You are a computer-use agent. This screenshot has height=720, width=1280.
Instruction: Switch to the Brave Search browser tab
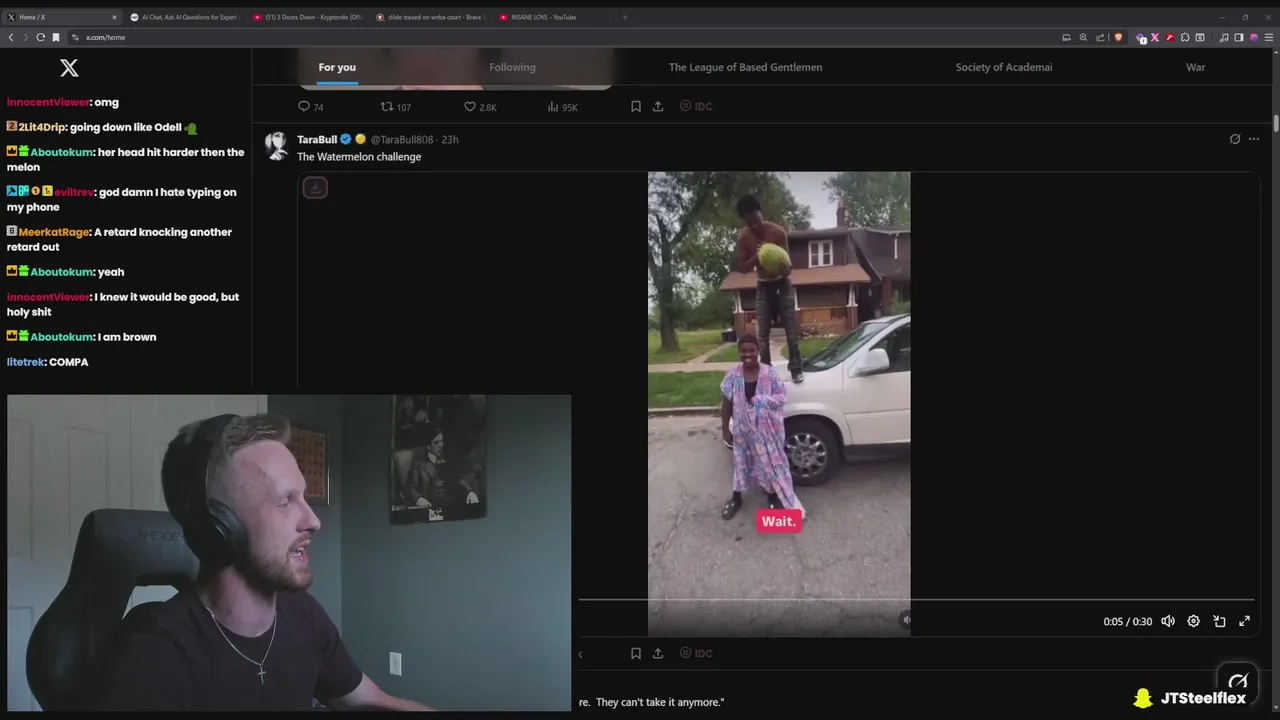430,17
